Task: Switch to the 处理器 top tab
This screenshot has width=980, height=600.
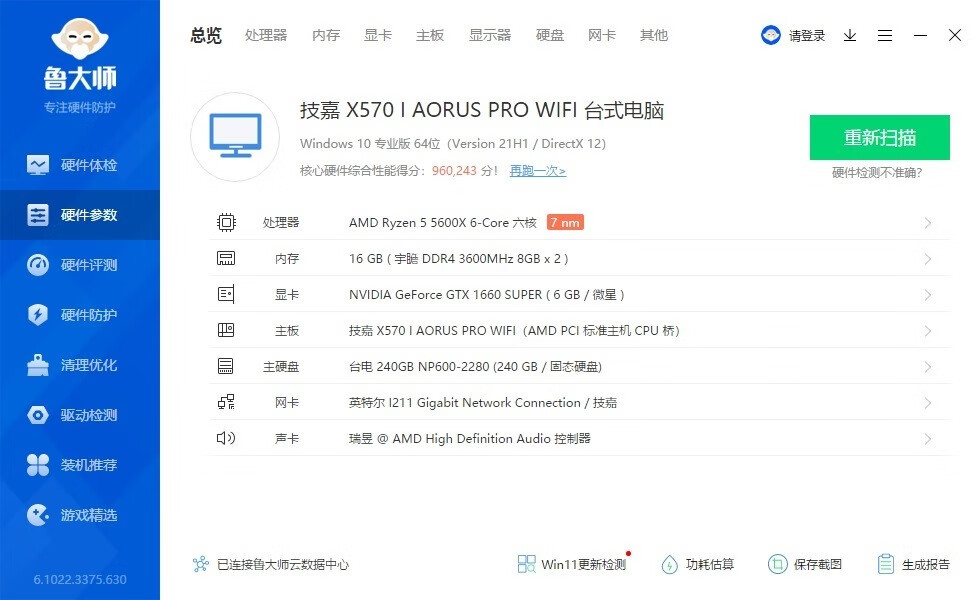Action: pos(266,36)
